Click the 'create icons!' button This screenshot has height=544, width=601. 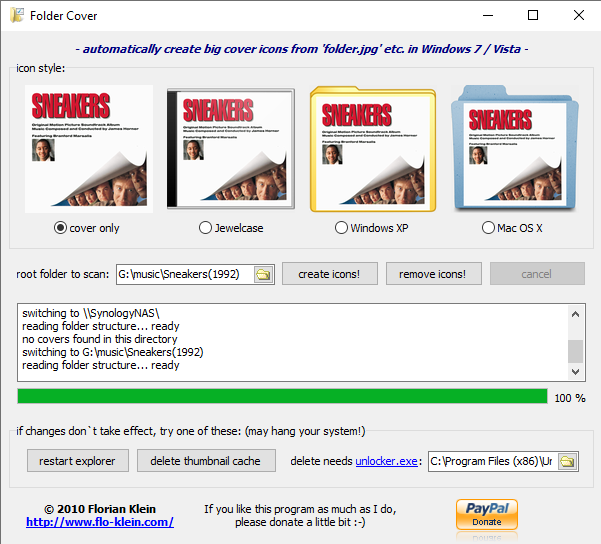click(330, 274)
